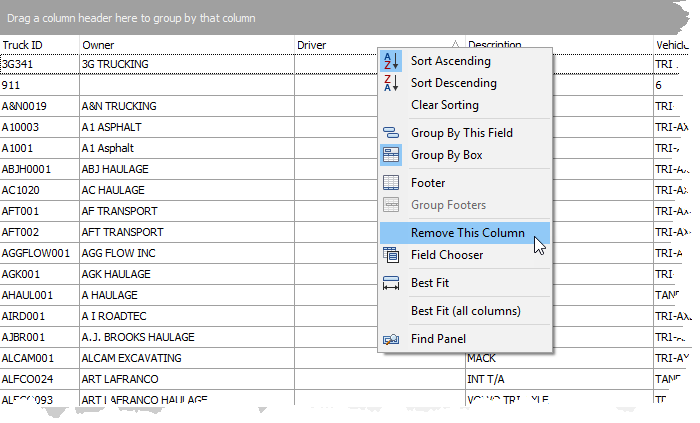Click the Sort Descending Z-A icon

[391, 83]
